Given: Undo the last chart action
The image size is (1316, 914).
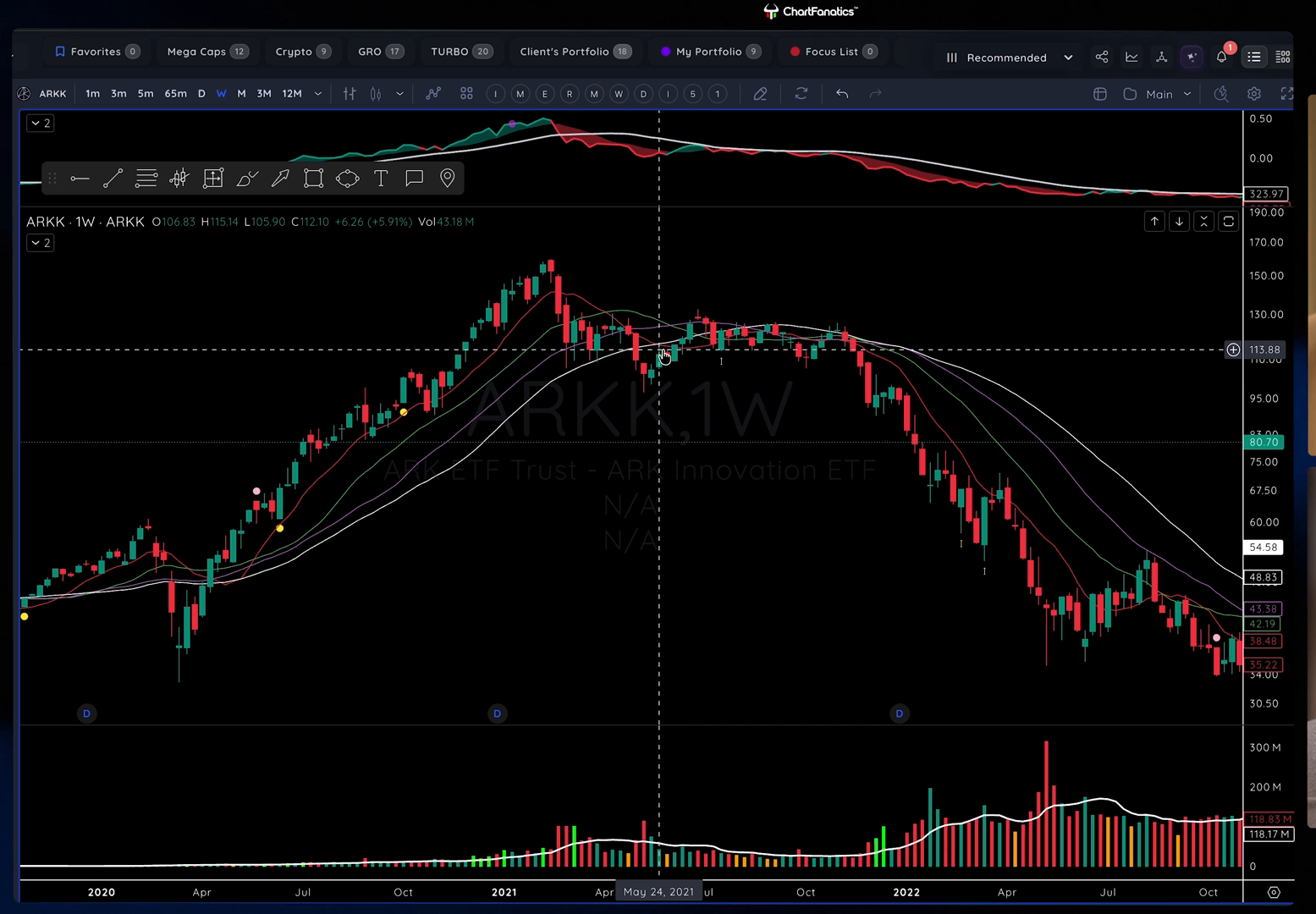Looking at the screenshot, I should [842, 94].
